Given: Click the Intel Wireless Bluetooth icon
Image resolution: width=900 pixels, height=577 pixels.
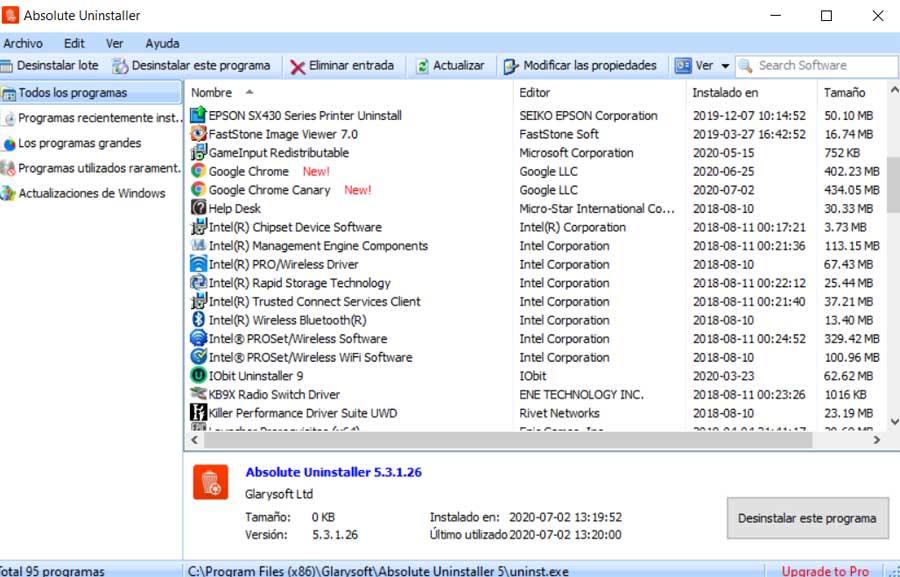Looking at the screenshot, I should (198, 320).
